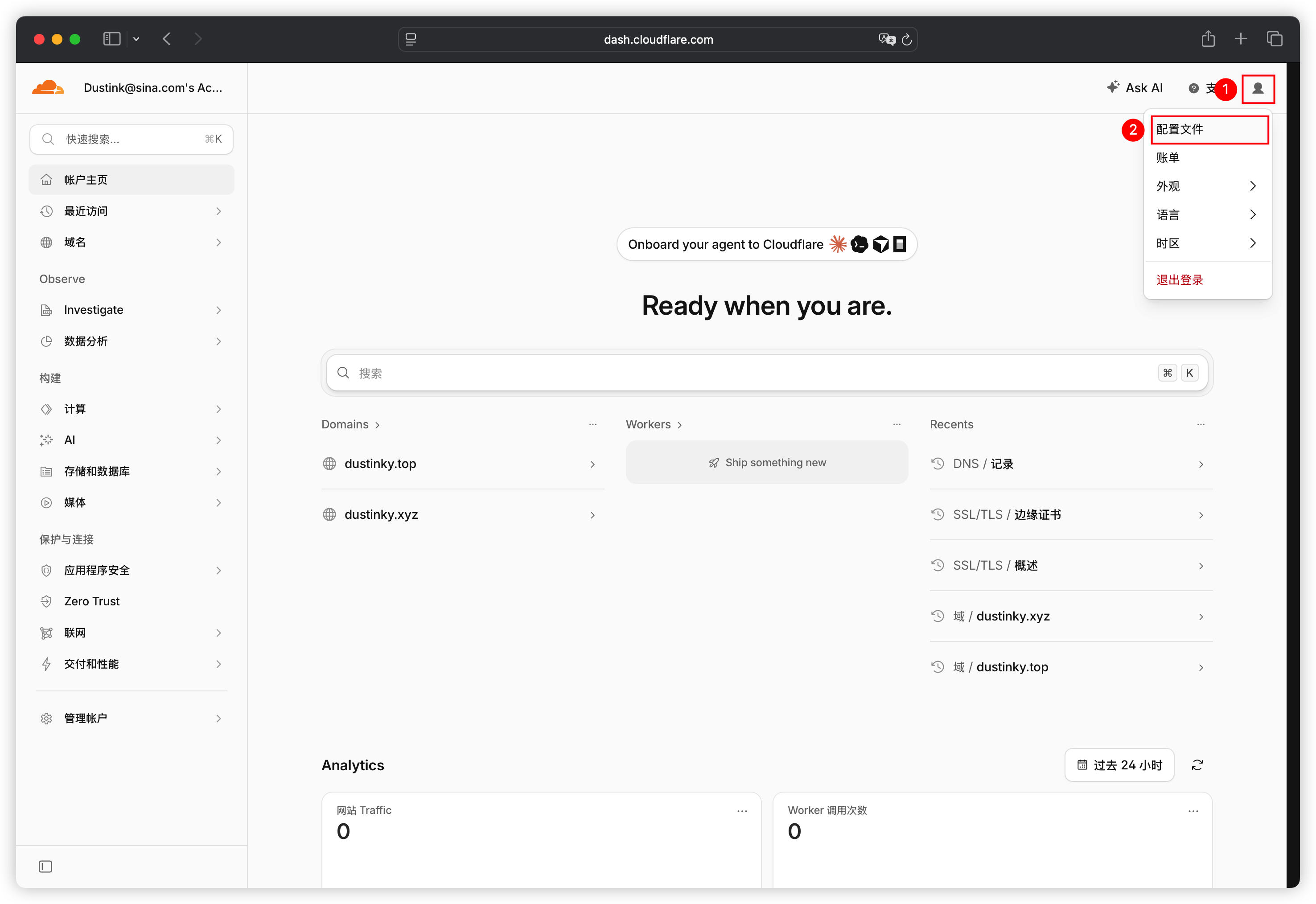Click the Ship something new button
1316x904 pixels.
coord(766,462)
